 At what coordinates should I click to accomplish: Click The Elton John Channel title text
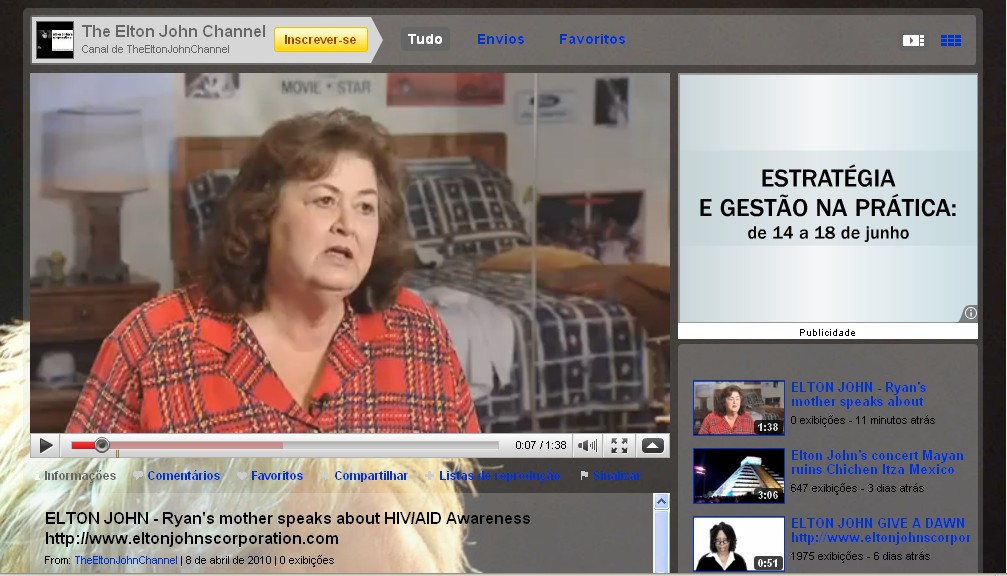click(x=173, y=31)
